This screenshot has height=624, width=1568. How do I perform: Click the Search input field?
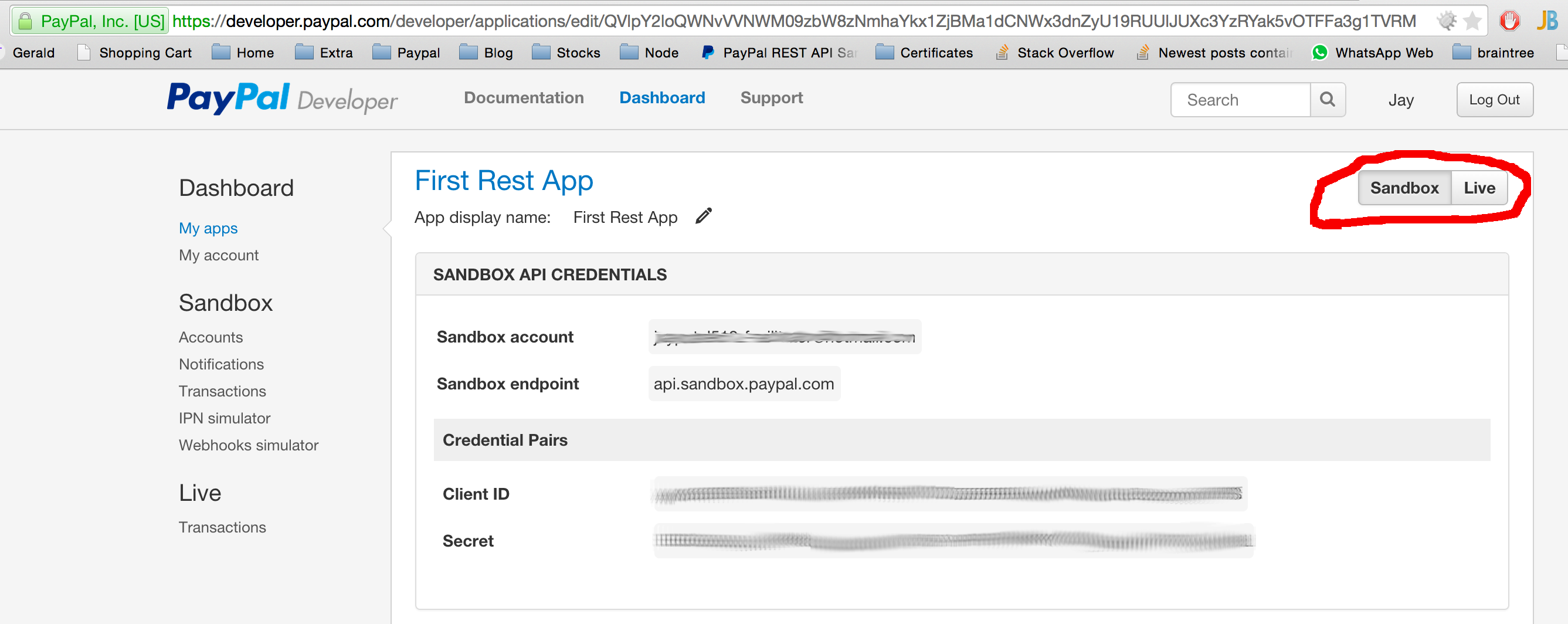pyautogui.click(x=1241, y=100)
